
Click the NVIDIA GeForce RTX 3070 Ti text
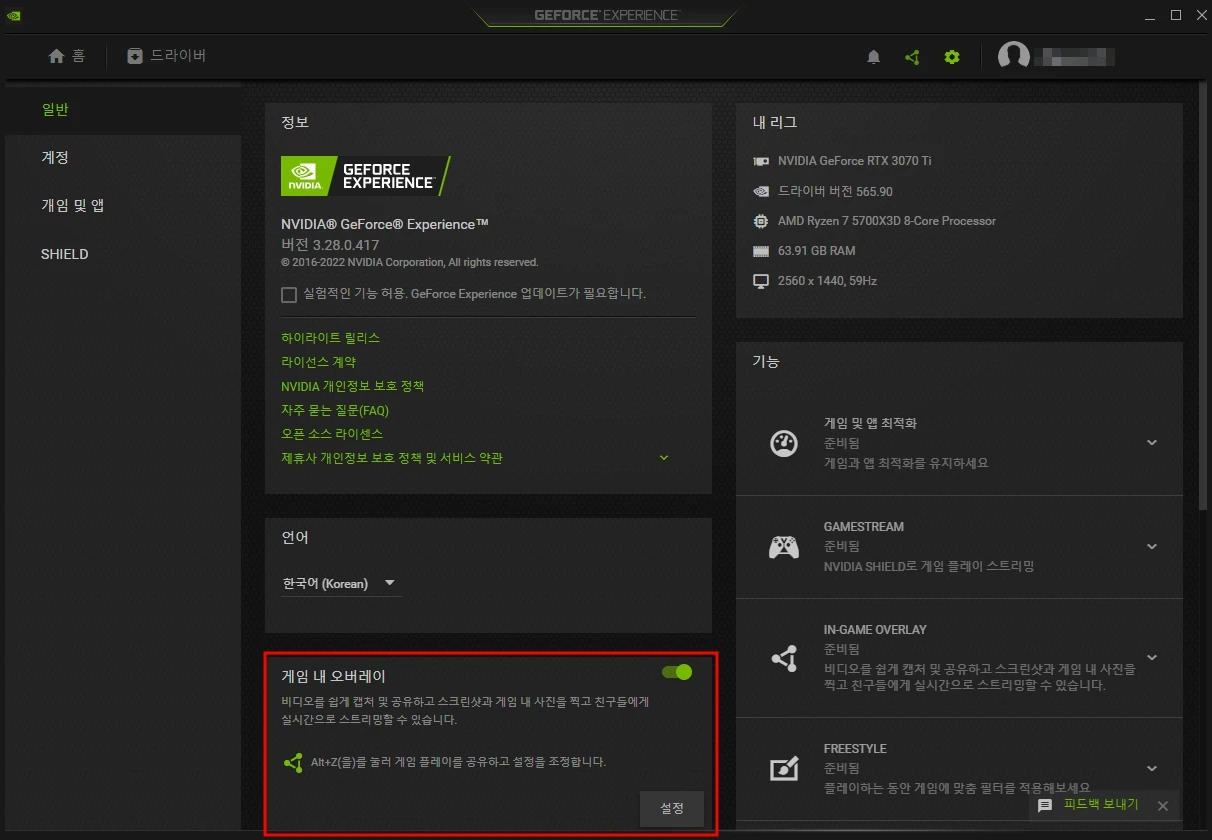pyautogui.click(x=855, y=161)
